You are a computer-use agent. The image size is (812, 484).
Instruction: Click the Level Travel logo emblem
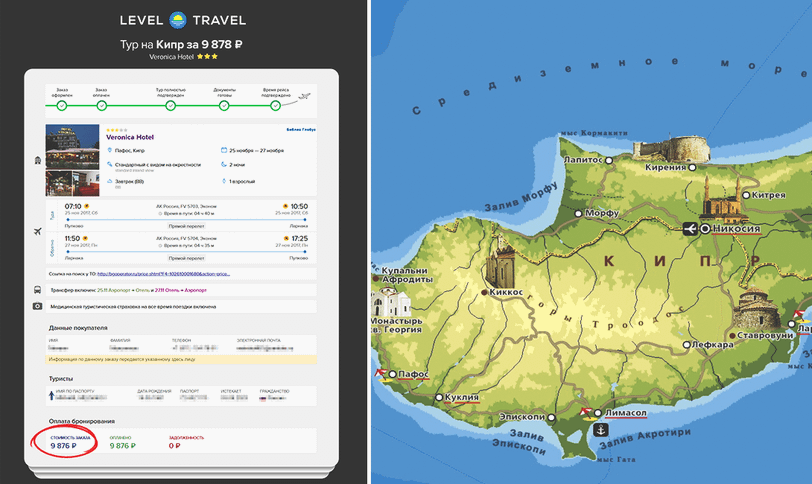tap(179, 20)
